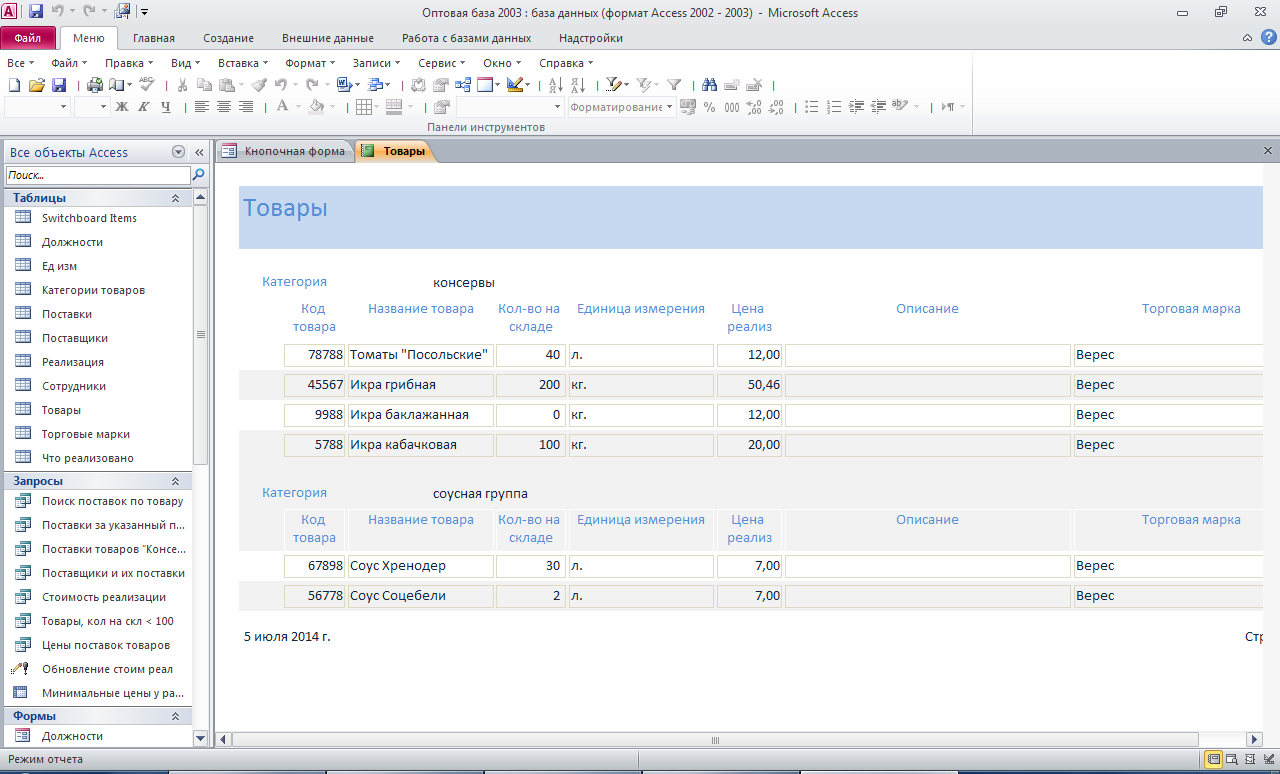The image size is (1280, 774).
Task: Click the New document toolbar icon
Action: click(14, 86)
